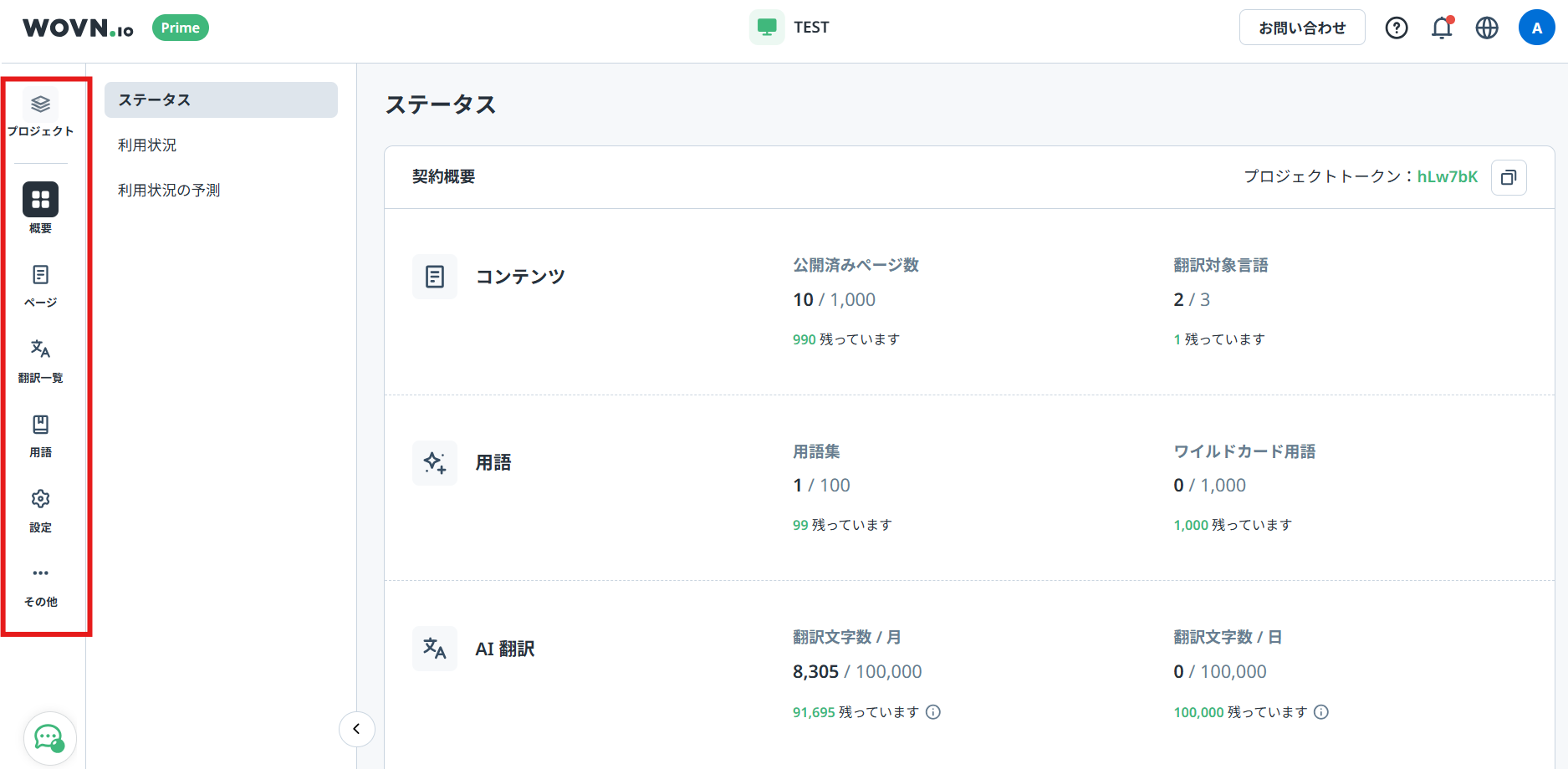Open the Project switcher icon
This screenshot has width=1568, height=769.
click(x=40, y=105)
